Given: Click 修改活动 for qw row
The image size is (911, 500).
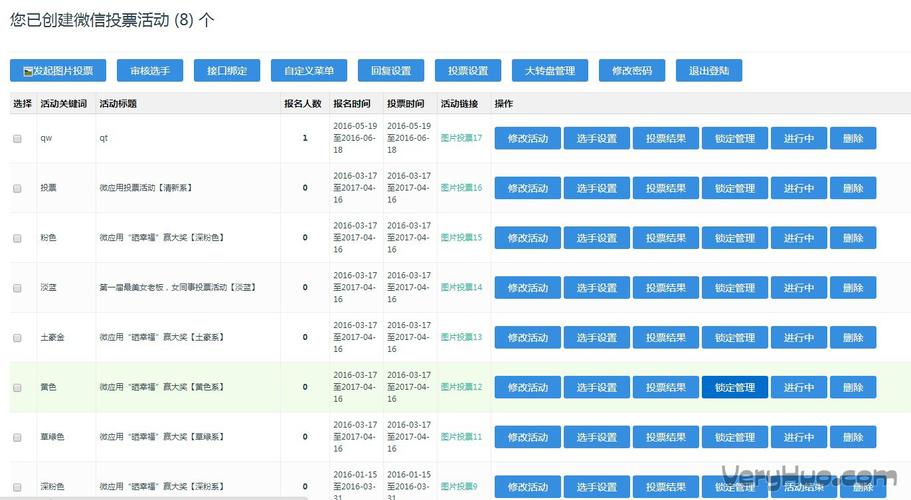Looking at the screenshot, I should tap(528, 138).
